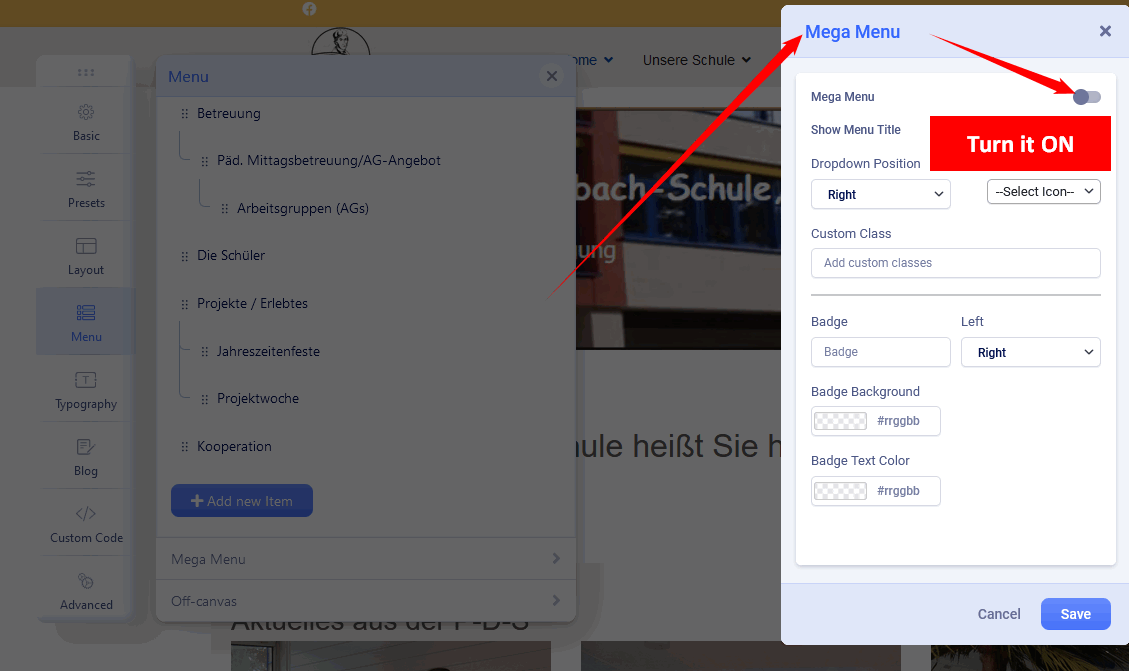Open the Select Icon dropdown
The width and height of the screenshot is (1129, 671).
tap(1043, 191)
